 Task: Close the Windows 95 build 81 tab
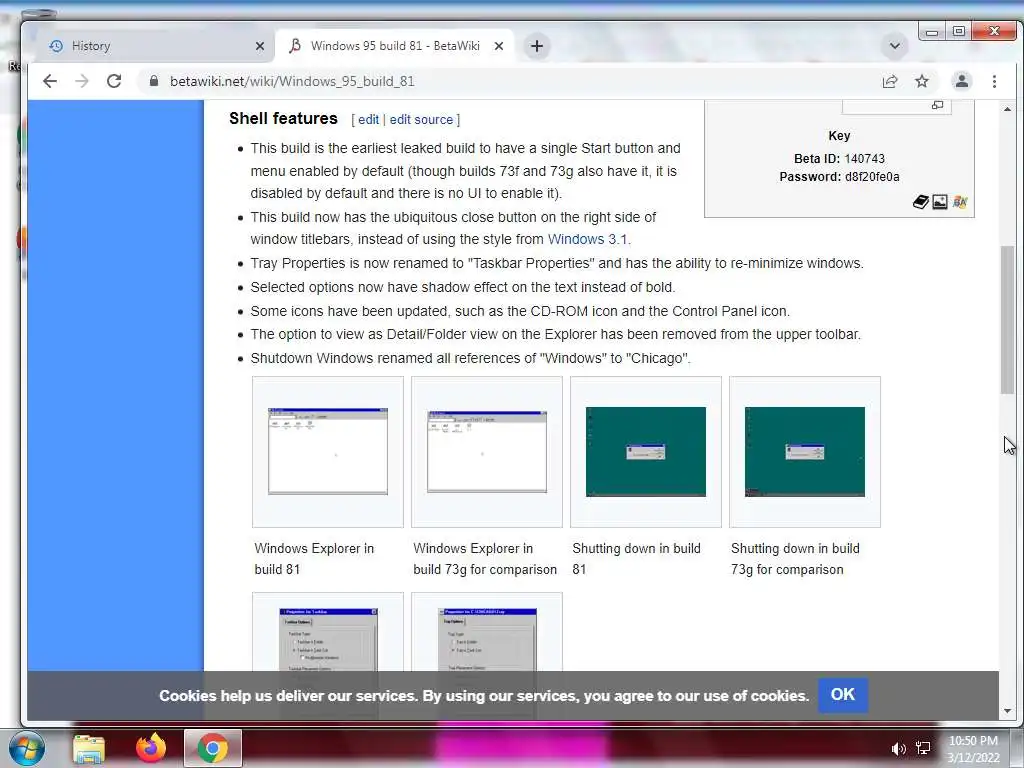coord(499,46)
